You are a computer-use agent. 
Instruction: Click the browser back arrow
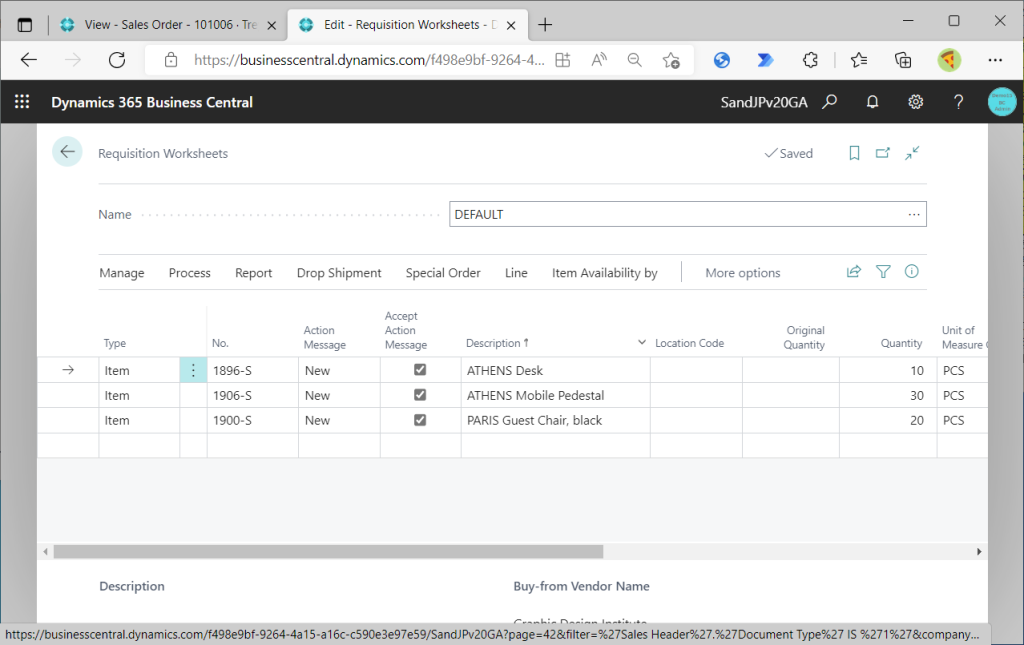(29, 60)
